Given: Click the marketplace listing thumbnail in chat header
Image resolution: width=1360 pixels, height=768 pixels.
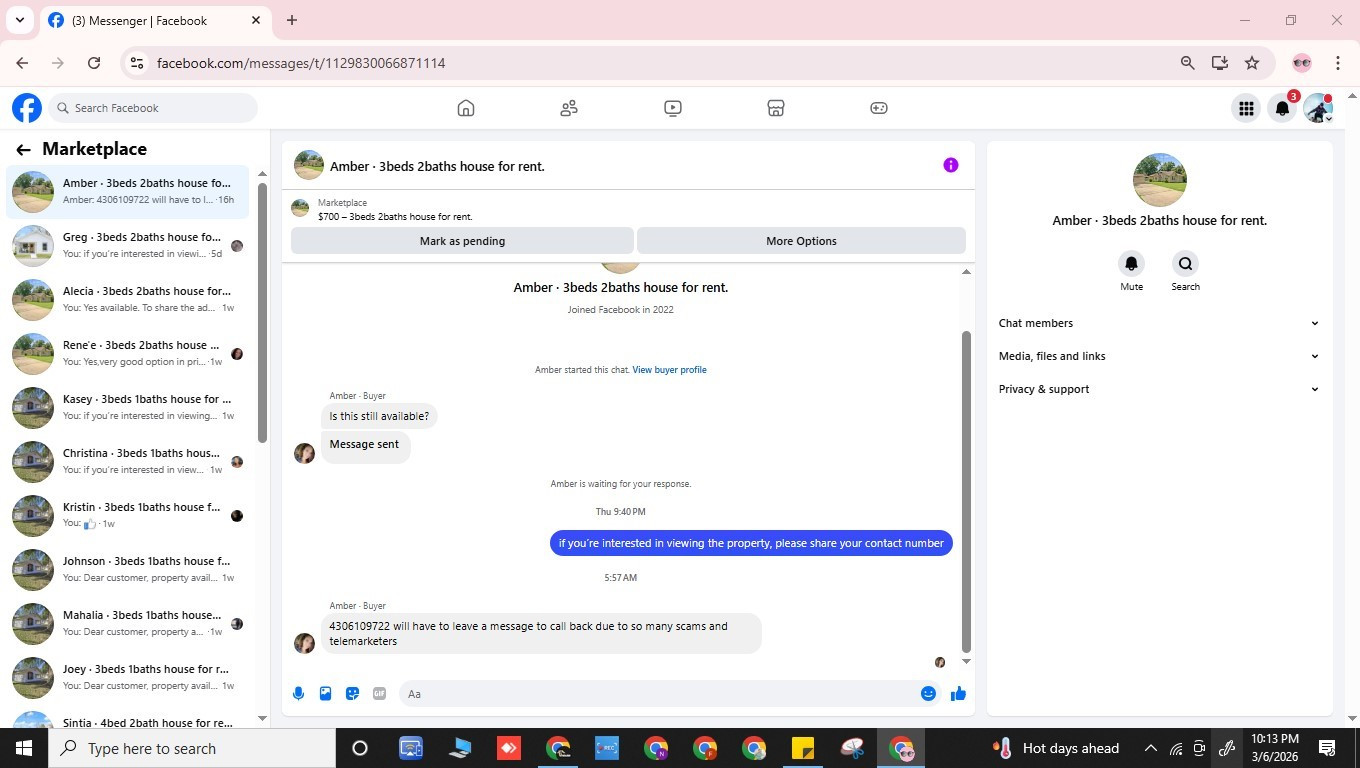Looking at the screenshot, I should coord(300,208).
